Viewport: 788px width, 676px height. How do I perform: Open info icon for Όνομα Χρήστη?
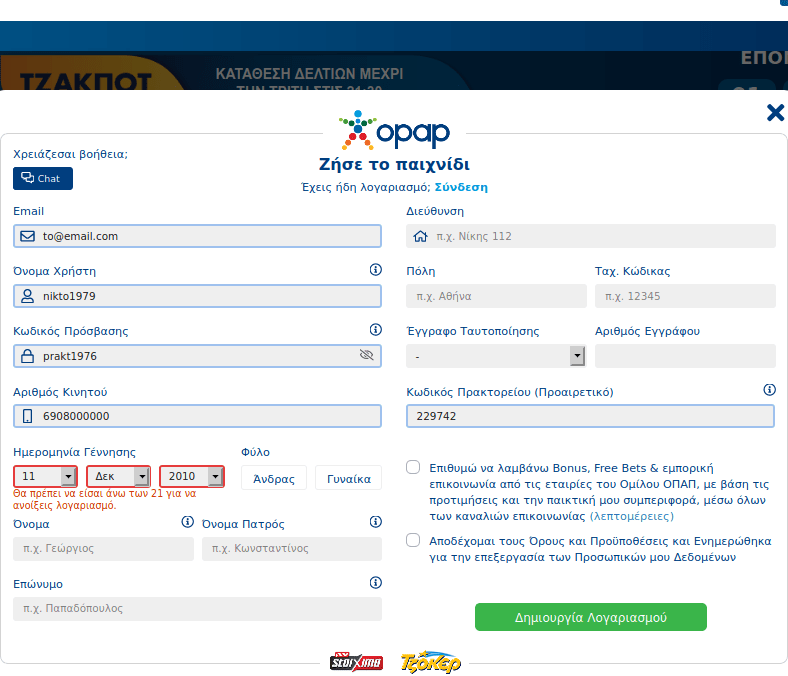point(375,270)
